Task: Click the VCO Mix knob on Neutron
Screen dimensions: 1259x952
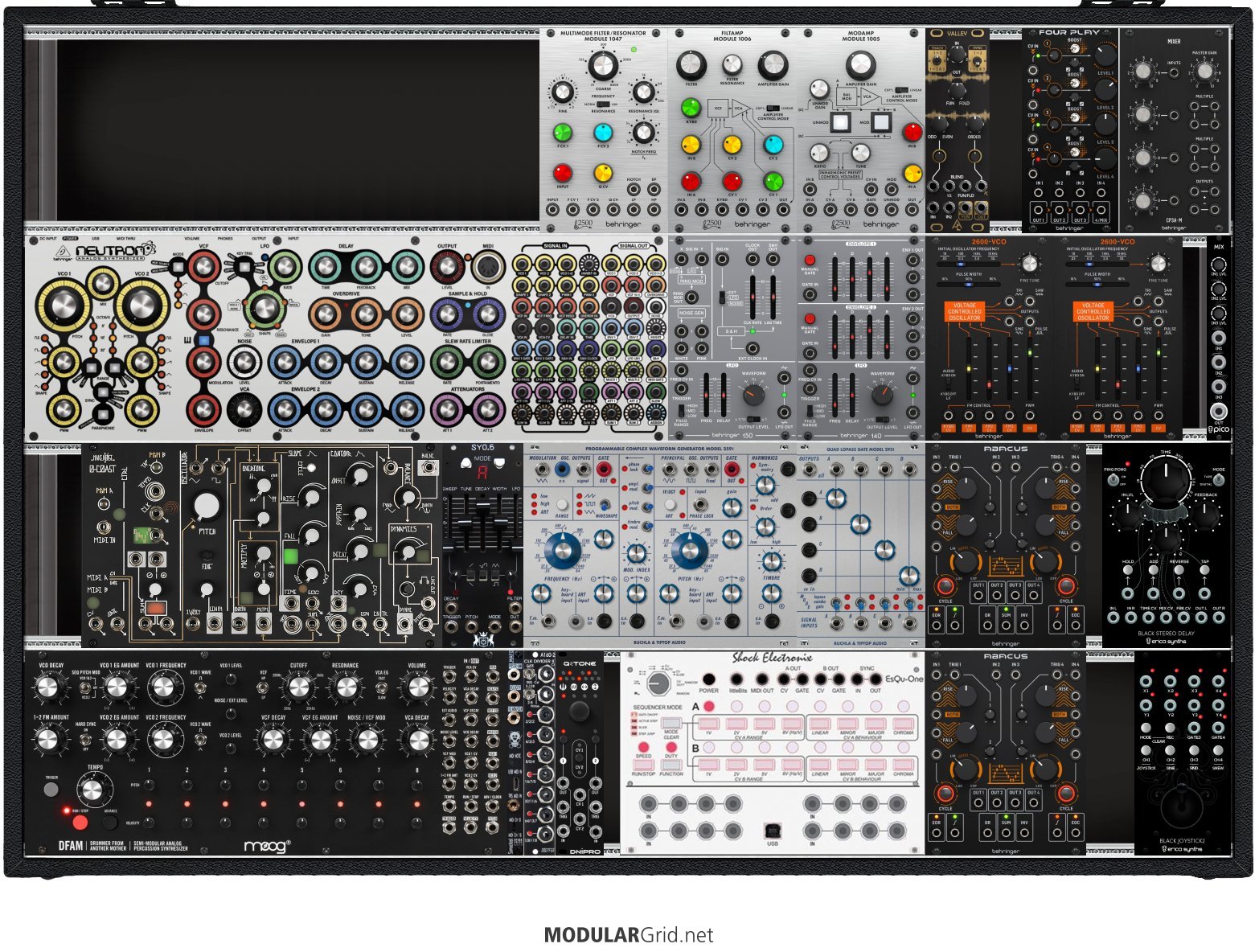Action: [103, 283]
